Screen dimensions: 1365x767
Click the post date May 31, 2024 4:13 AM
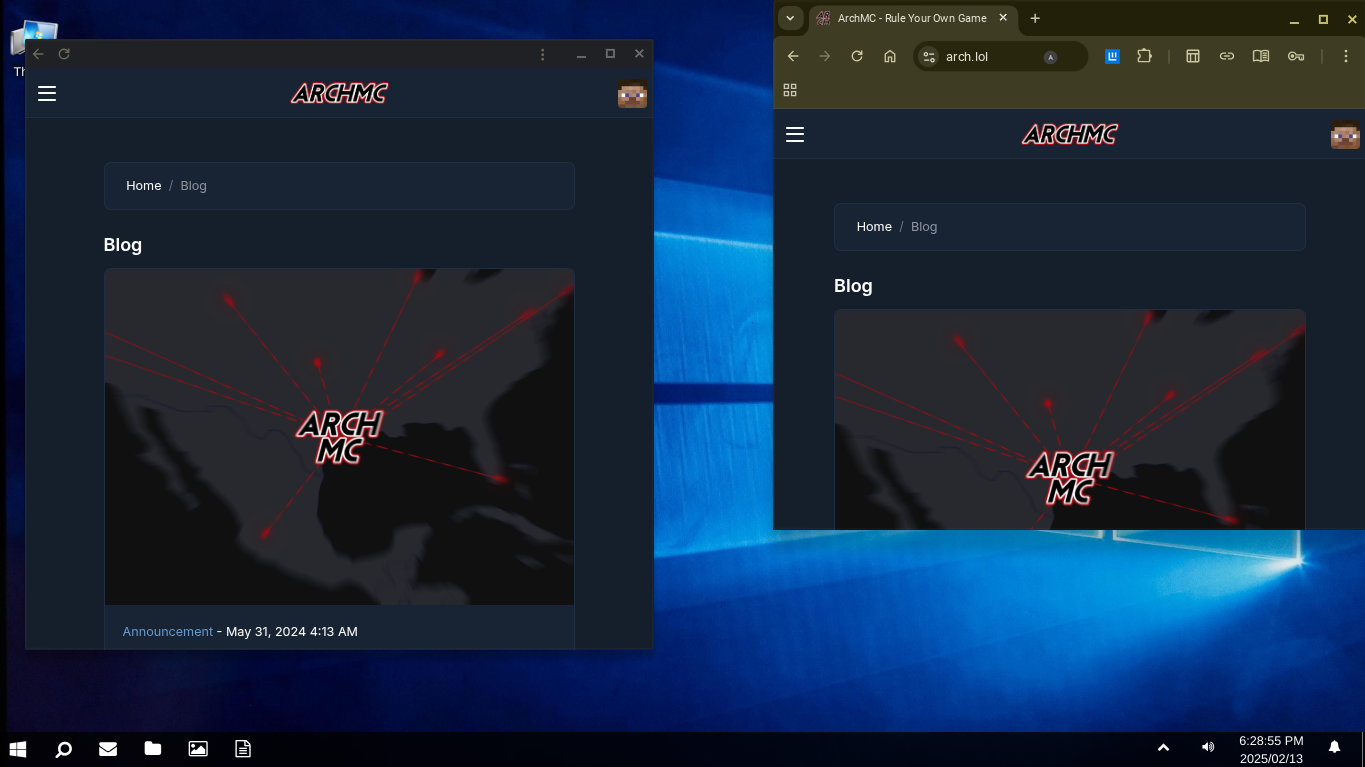click(x=292, y=632)
